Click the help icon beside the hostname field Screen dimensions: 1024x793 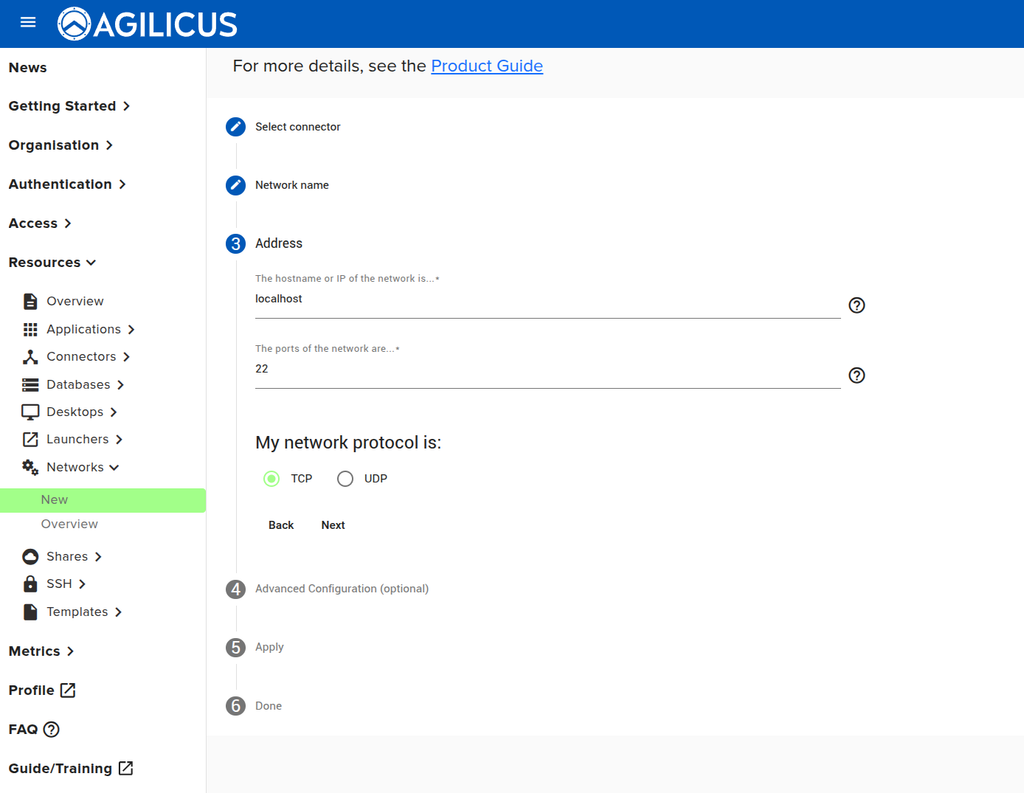856,305
